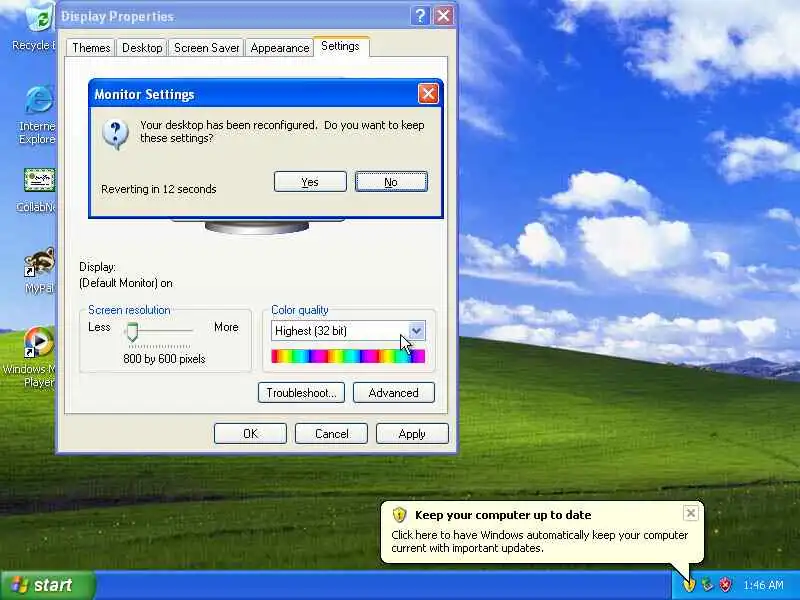Click the question mark icon in Monitor Settings

pyautogui.click(x=116, y=134)
